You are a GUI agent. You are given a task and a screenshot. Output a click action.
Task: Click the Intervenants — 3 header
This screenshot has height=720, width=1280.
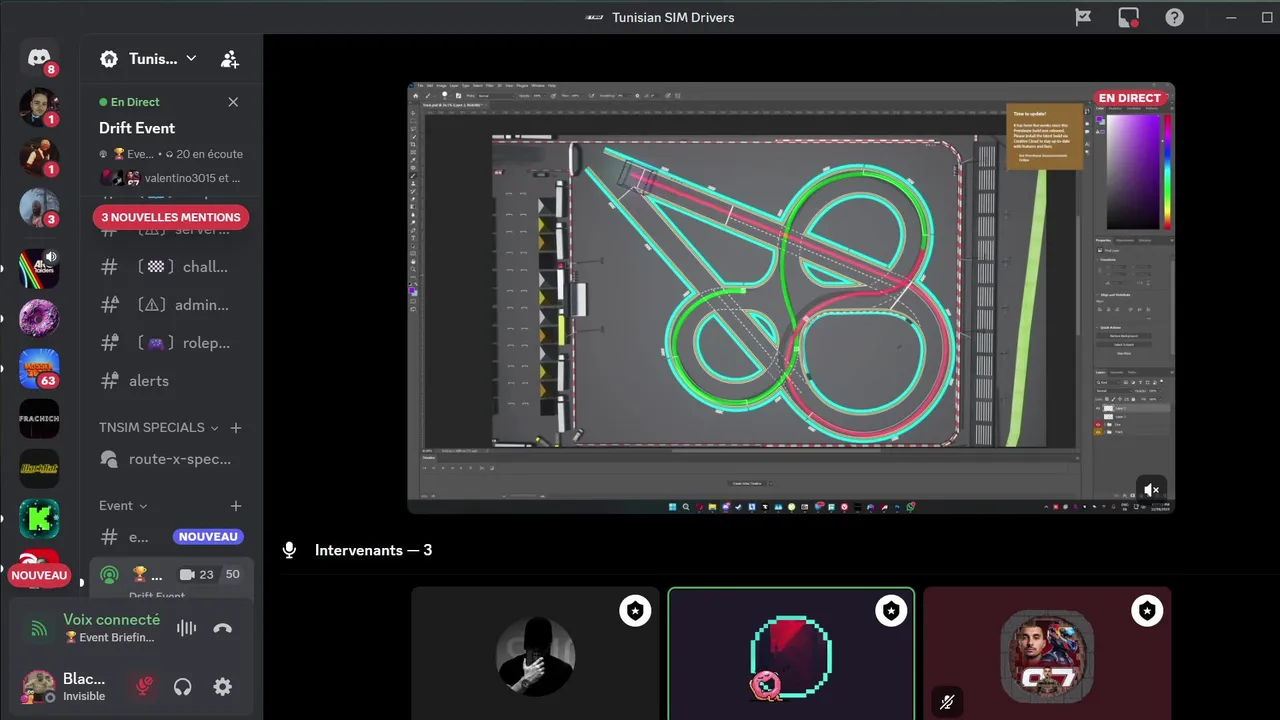(373, 550)
